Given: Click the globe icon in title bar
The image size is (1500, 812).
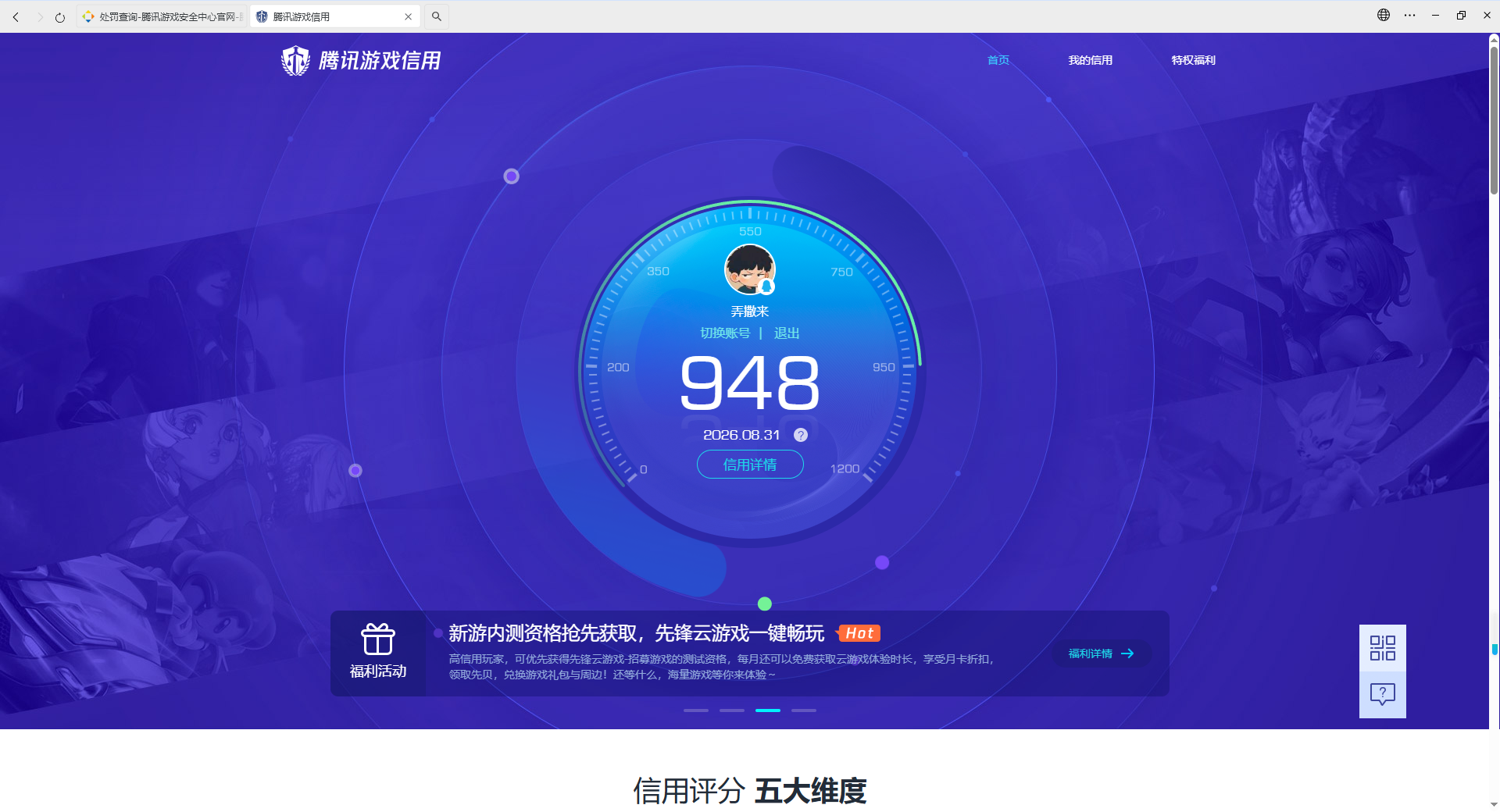Looking at the screenshot, I should 1384,15.
